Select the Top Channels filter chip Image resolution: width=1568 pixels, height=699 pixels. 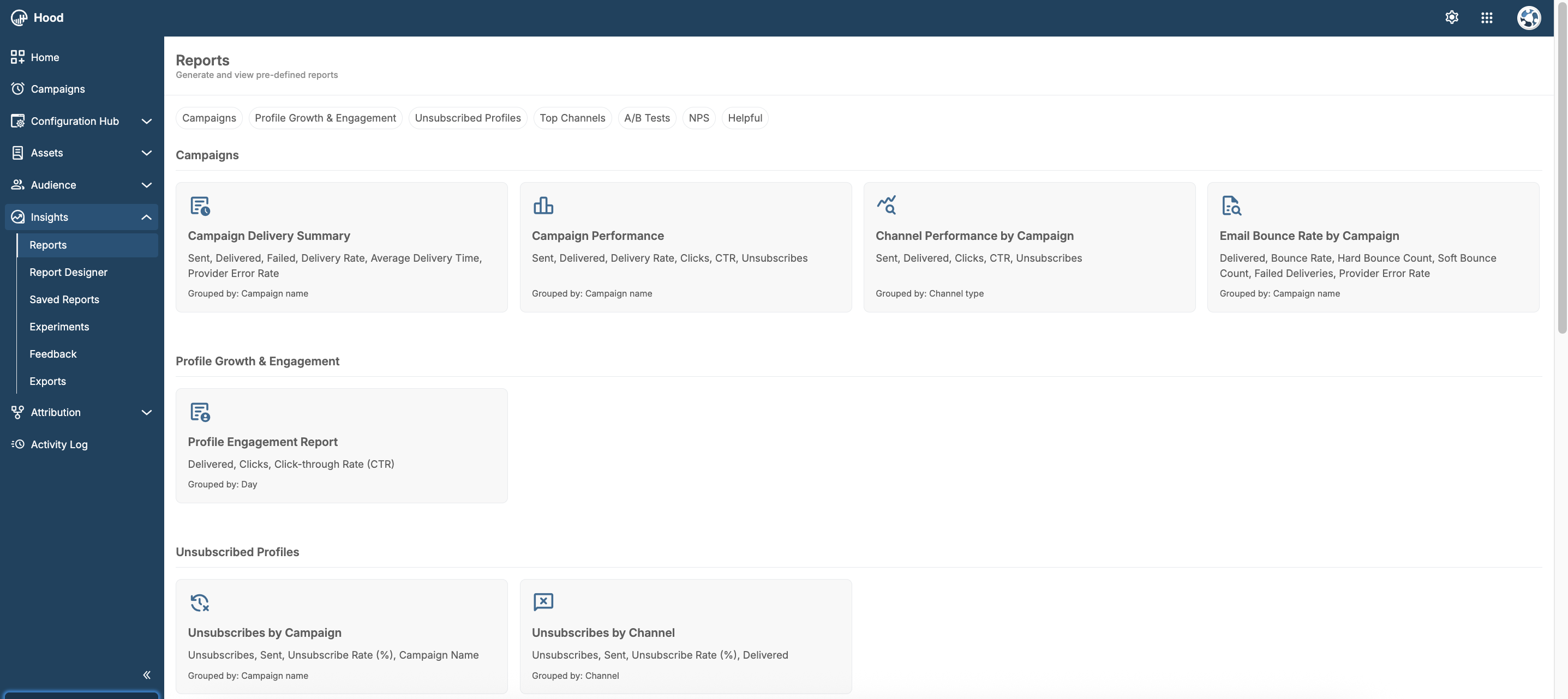(572, 118)
